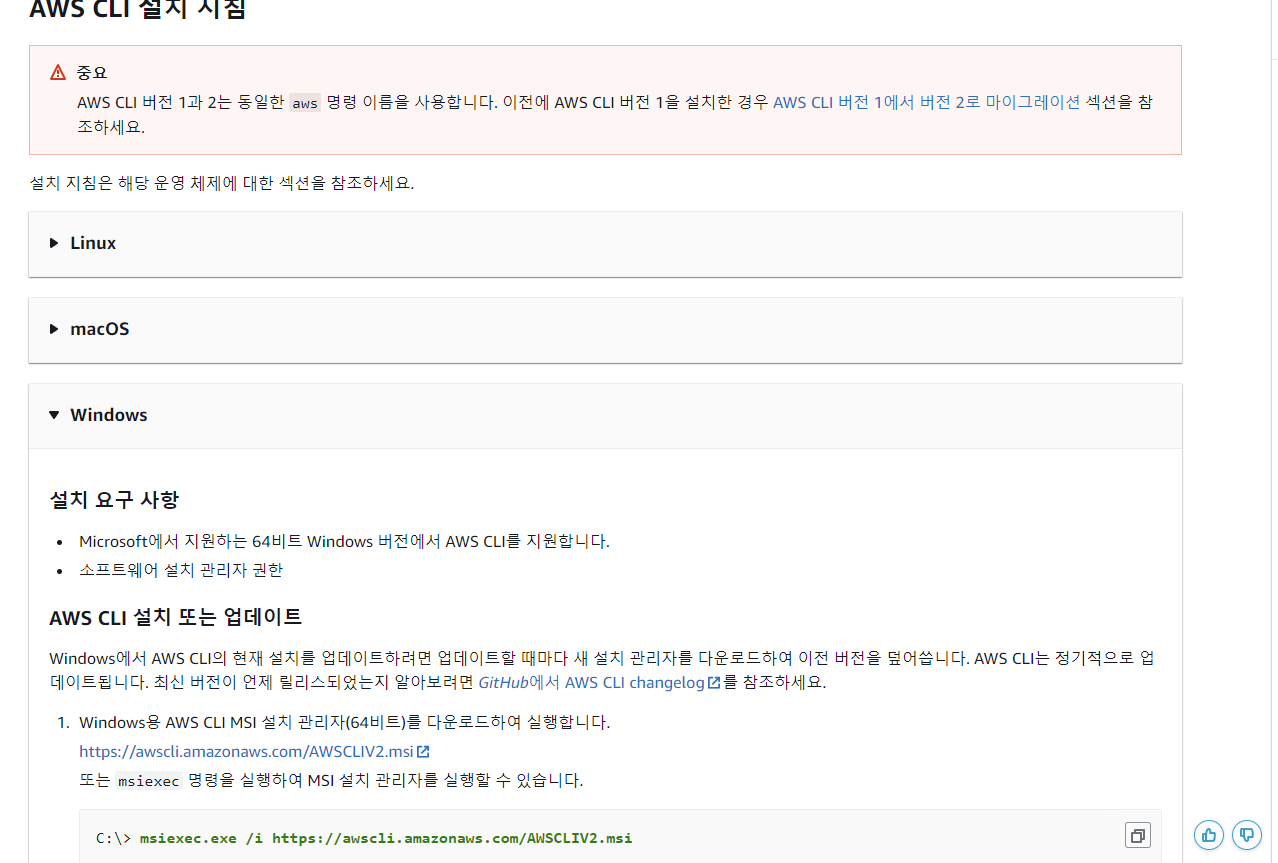
Task: Click the external link icon after AWSCLIV2.msi
Action: pos(423,751)
